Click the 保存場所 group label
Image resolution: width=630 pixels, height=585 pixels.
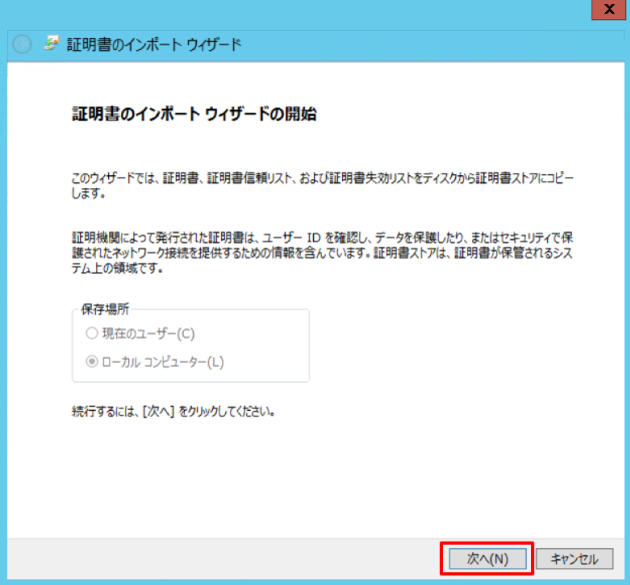click(105, 309)
